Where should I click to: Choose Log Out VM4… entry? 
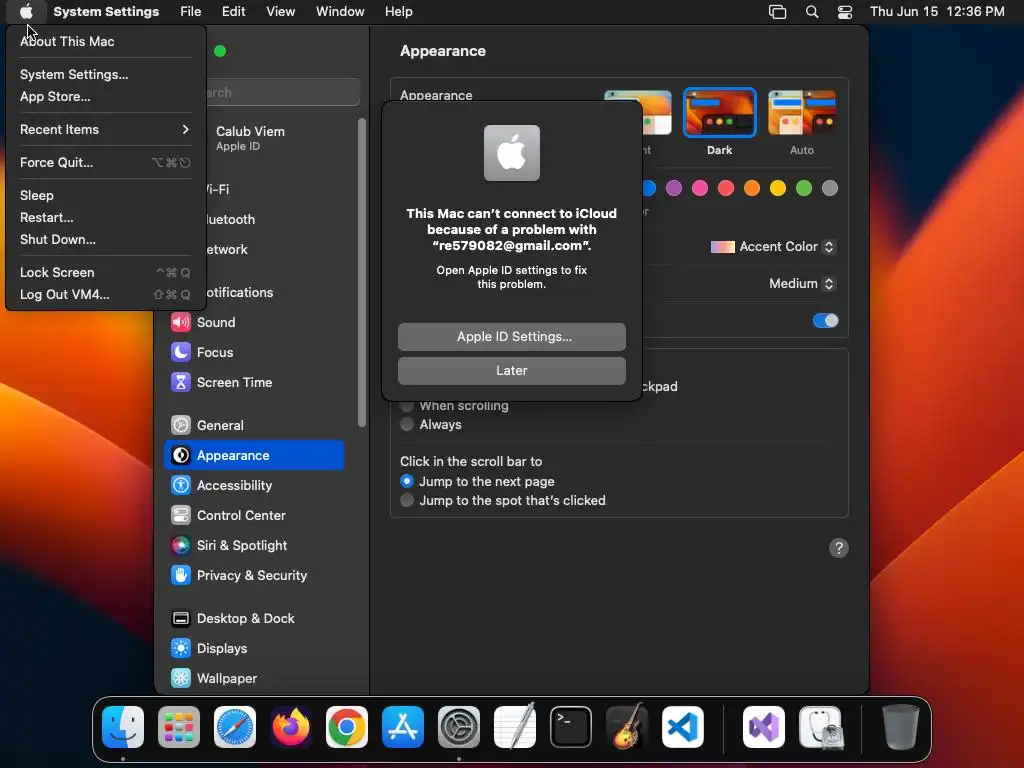(105, 295)
